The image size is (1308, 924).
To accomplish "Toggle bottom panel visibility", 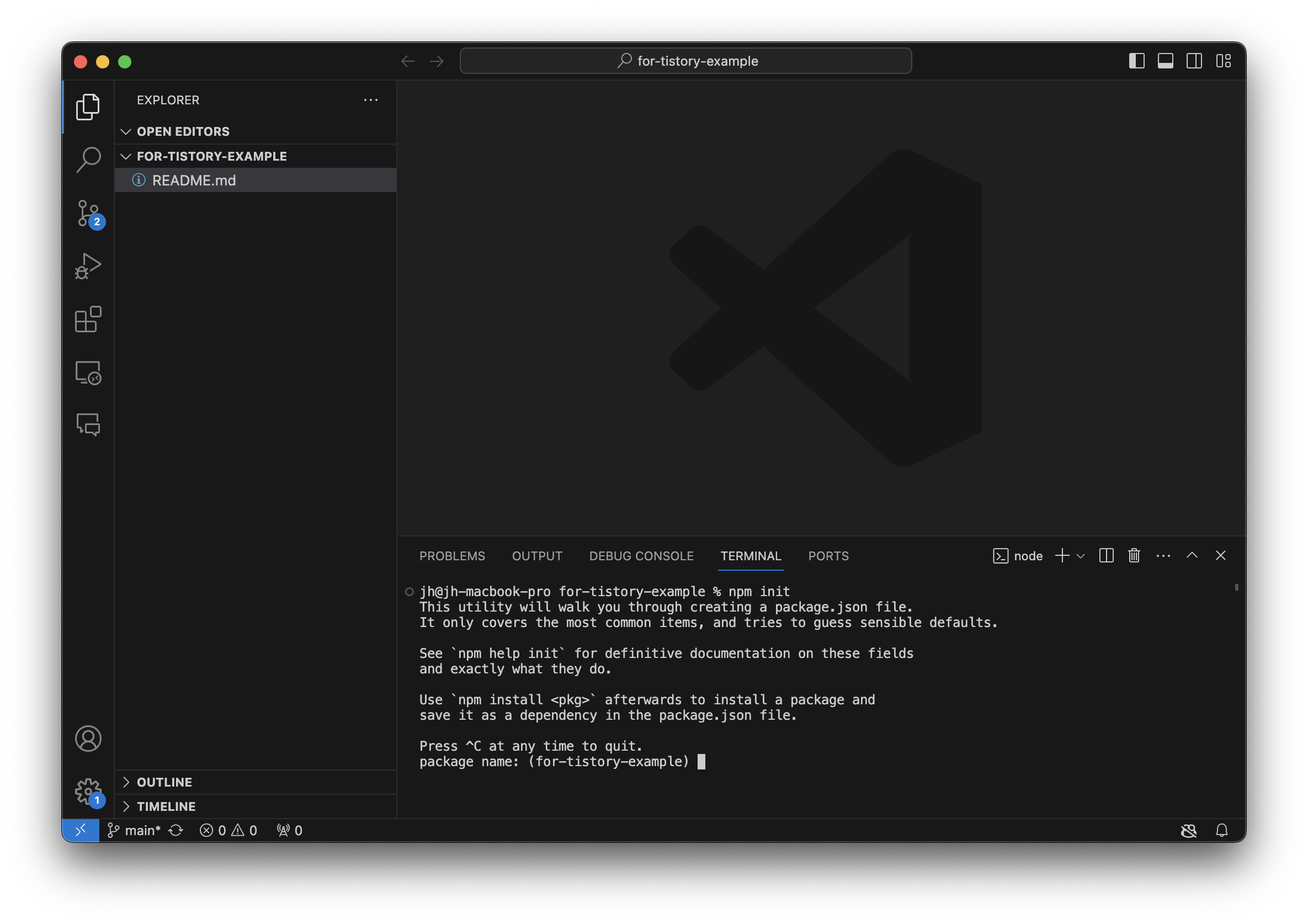I will [1165, 61].
